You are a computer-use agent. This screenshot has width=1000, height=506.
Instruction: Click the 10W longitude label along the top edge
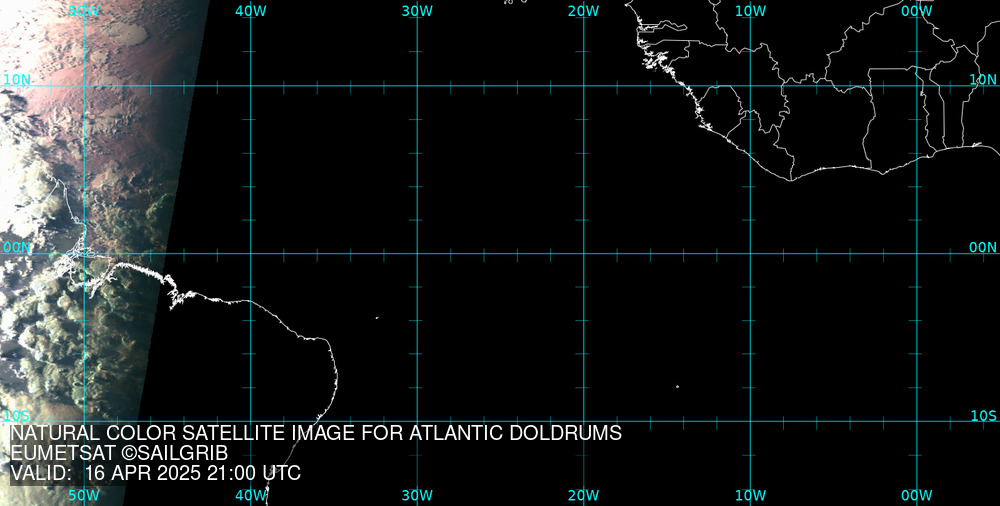[751, 11]
